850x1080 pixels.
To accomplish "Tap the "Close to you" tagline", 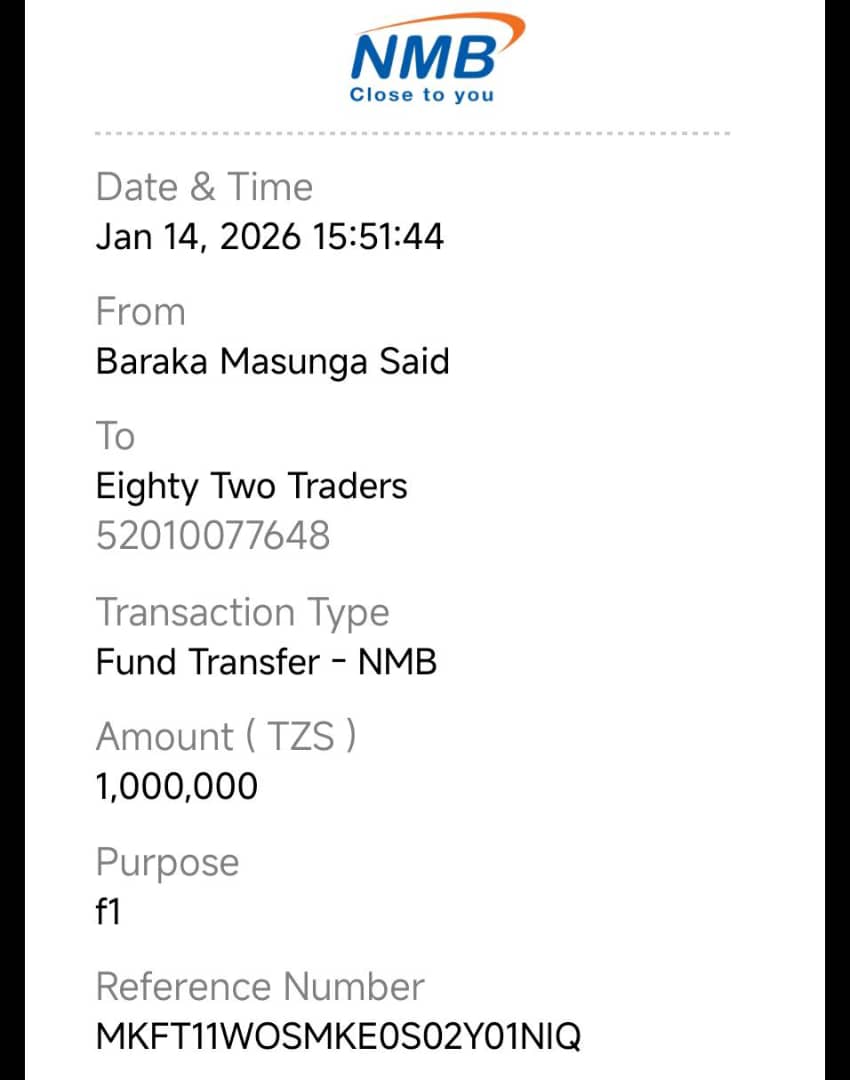I will [x=421, y=96].
